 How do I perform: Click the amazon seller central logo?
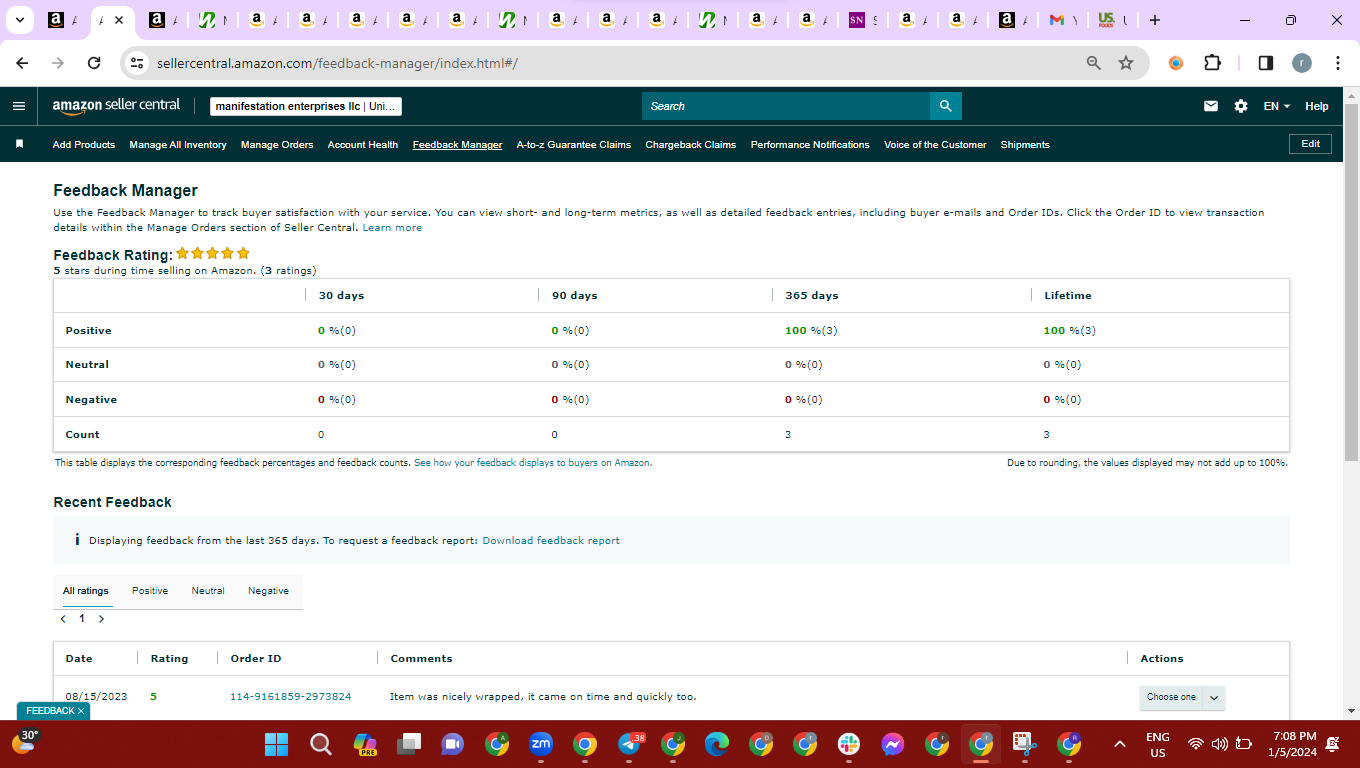coord(116,105)
